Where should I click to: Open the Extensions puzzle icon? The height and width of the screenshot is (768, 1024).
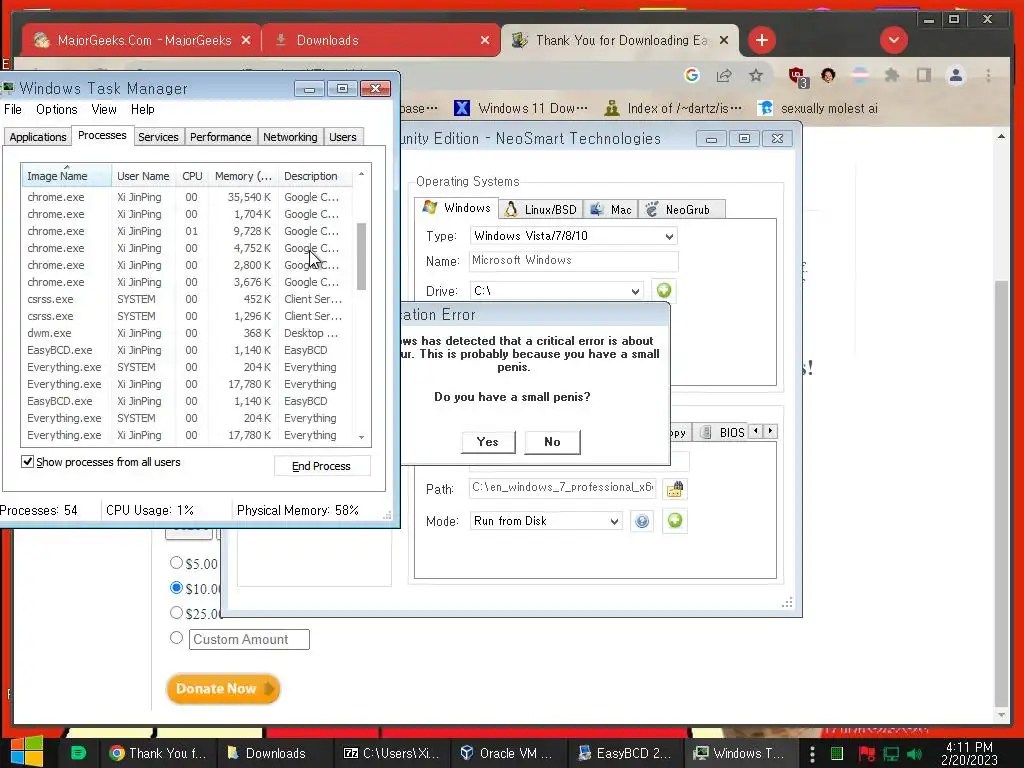coord(891,76)
